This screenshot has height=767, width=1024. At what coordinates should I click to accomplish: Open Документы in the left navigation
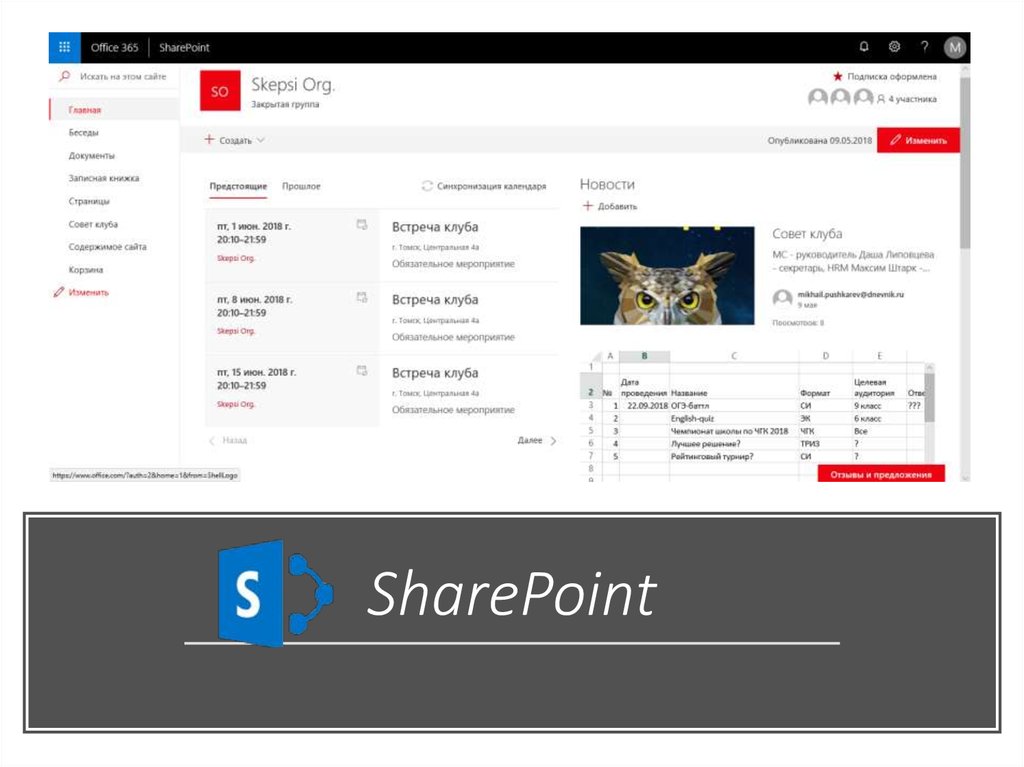[x=91, y=156]
